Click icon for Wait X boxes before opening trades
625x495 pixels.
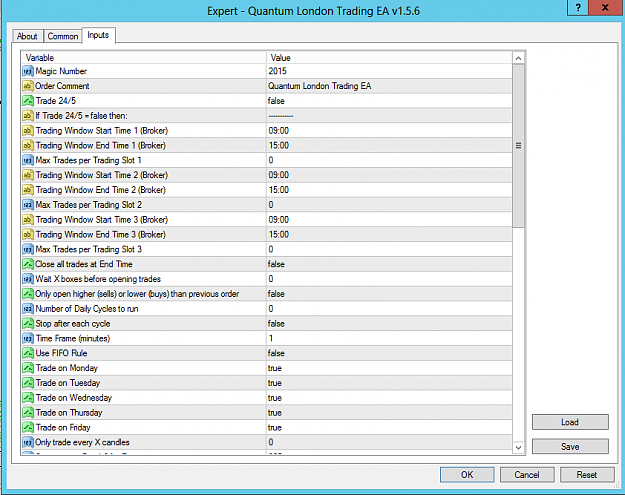28,279
